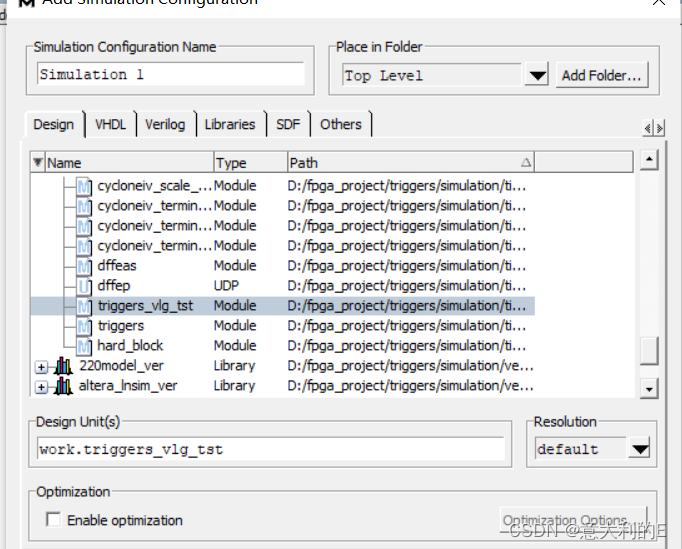Click scroll up arrow of list
The width and height of the screenshot is (682, 549).
(649, 160)
